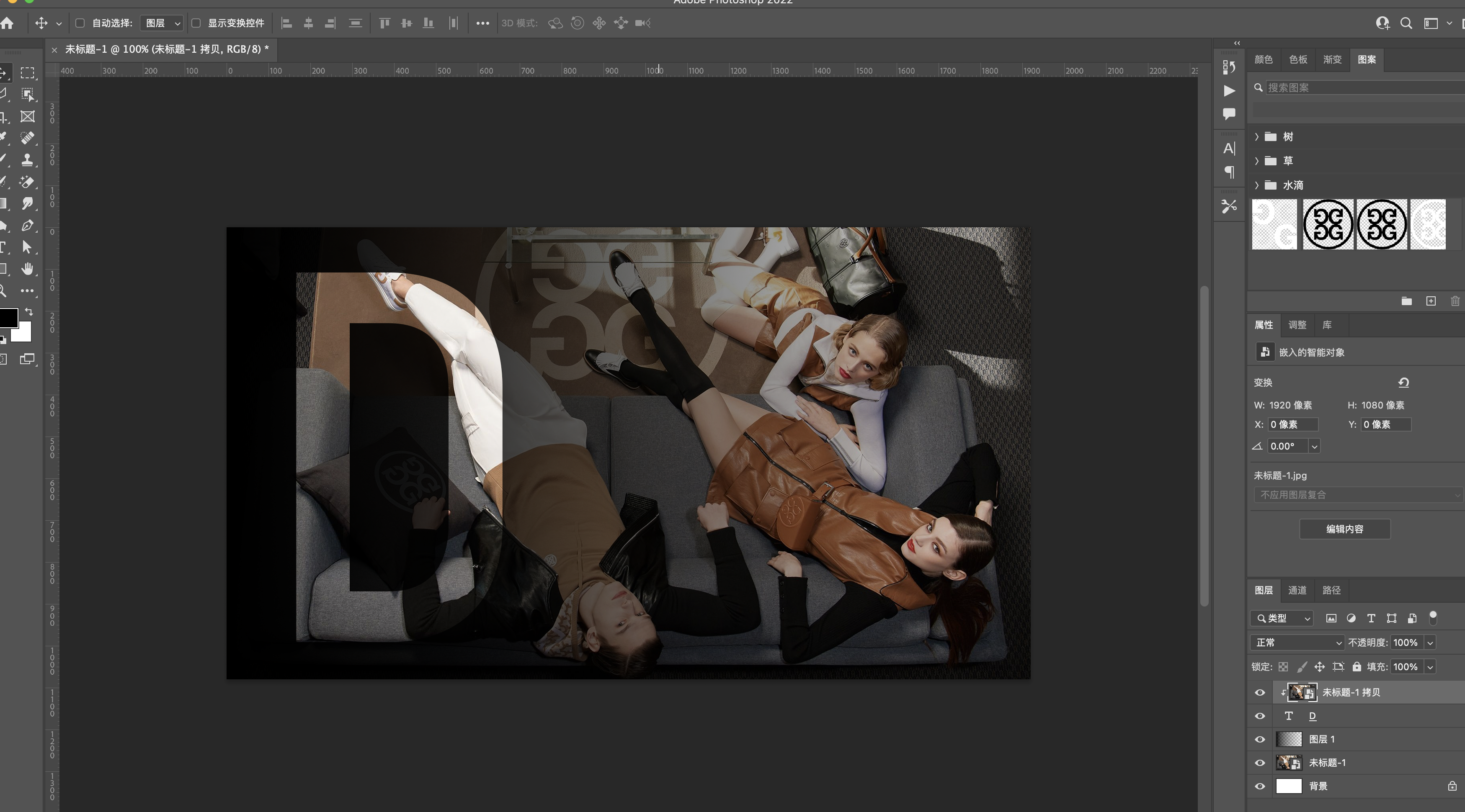Open the blend mode 正常 dropdown

click(1297, 642)
